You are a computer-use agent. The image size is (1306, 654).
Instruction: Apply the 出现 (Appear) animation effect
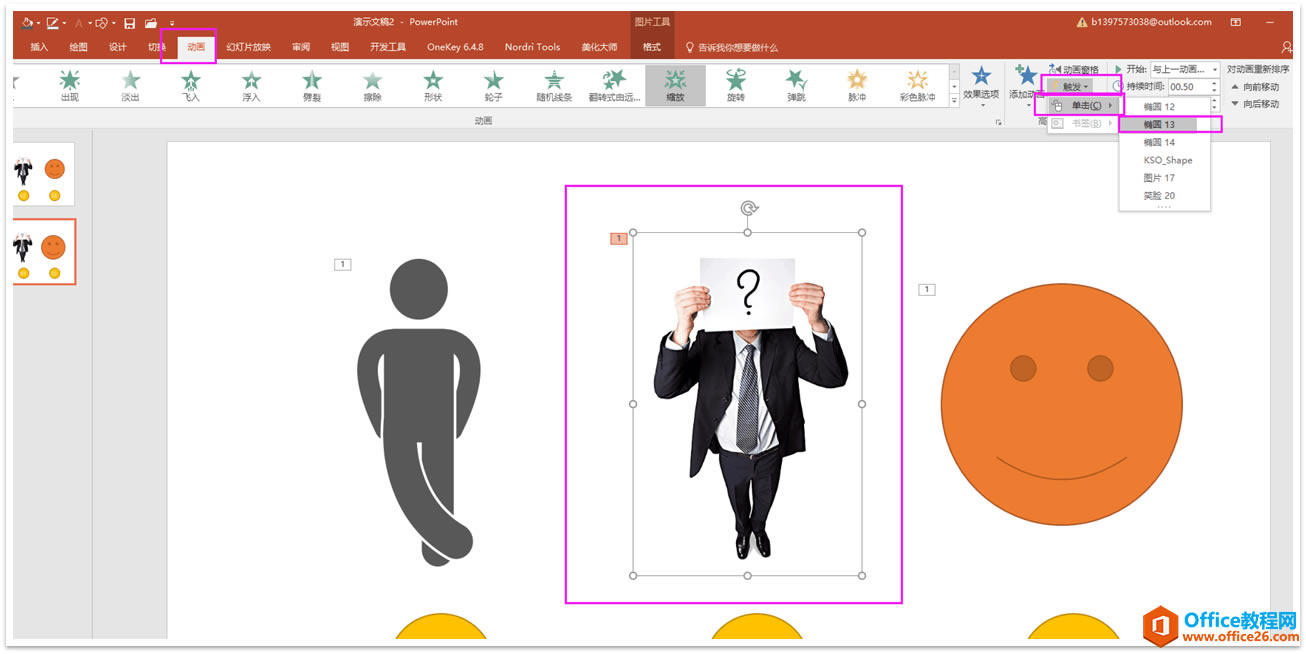click(70, 86)
